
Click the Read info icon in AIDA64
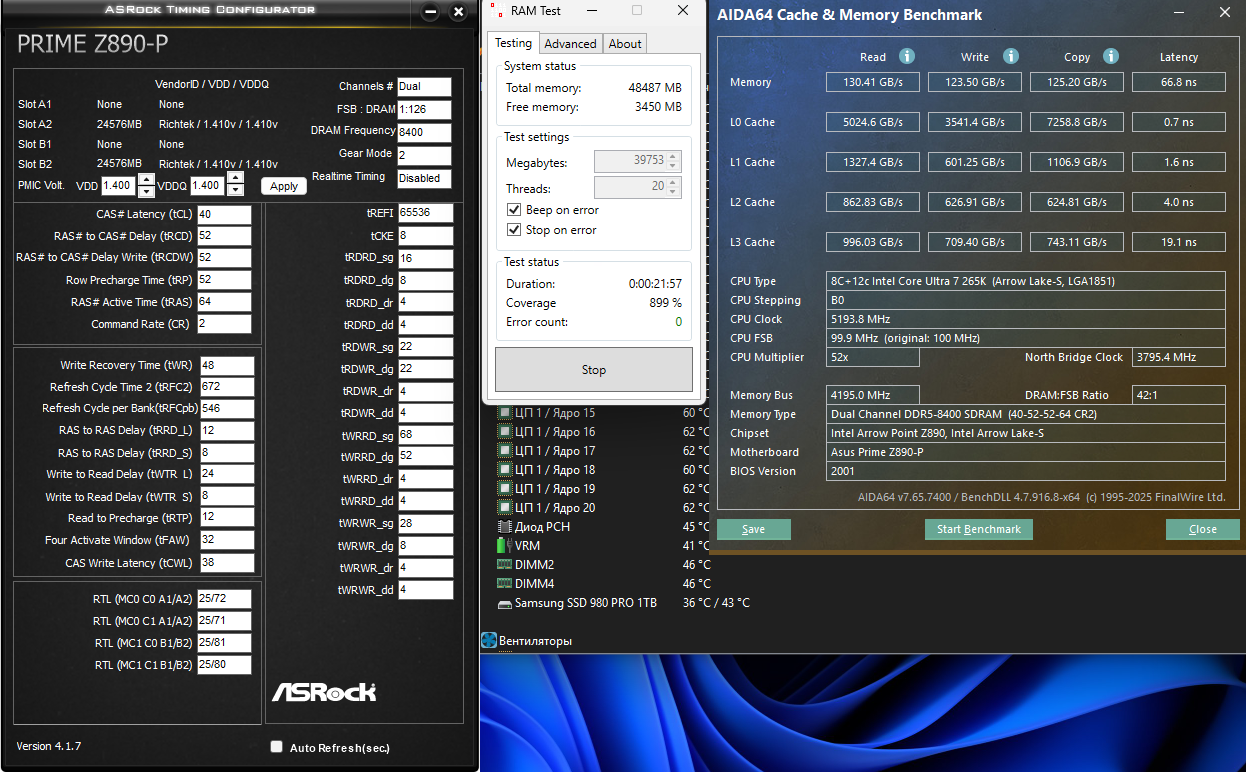point(907,57)
